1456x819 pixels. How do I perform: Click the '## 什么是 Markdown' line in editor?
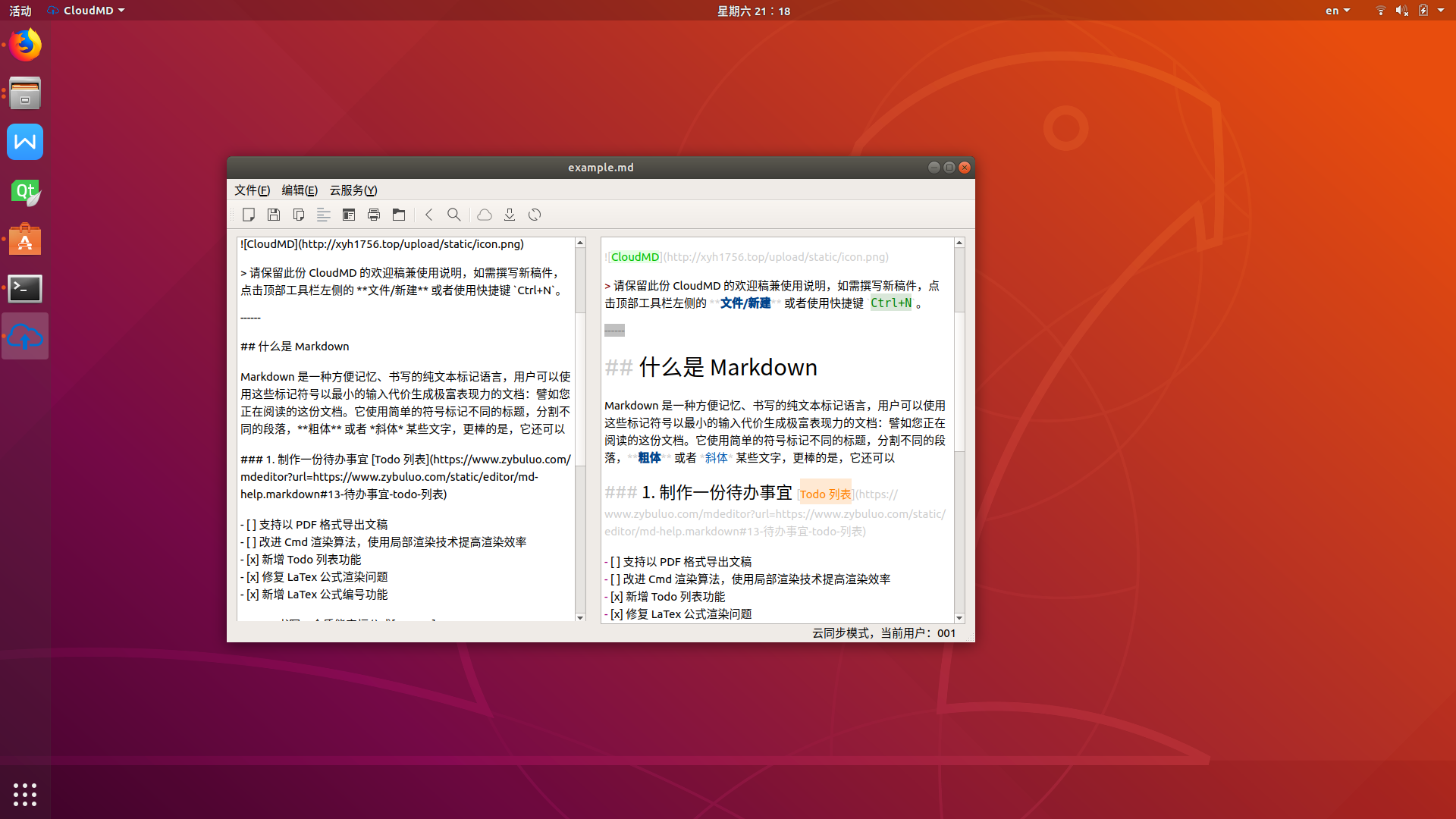295,347
